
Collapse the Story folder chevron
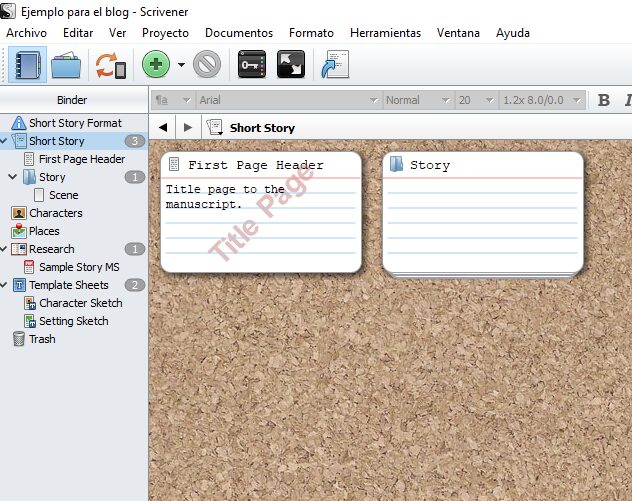[13, 177]
